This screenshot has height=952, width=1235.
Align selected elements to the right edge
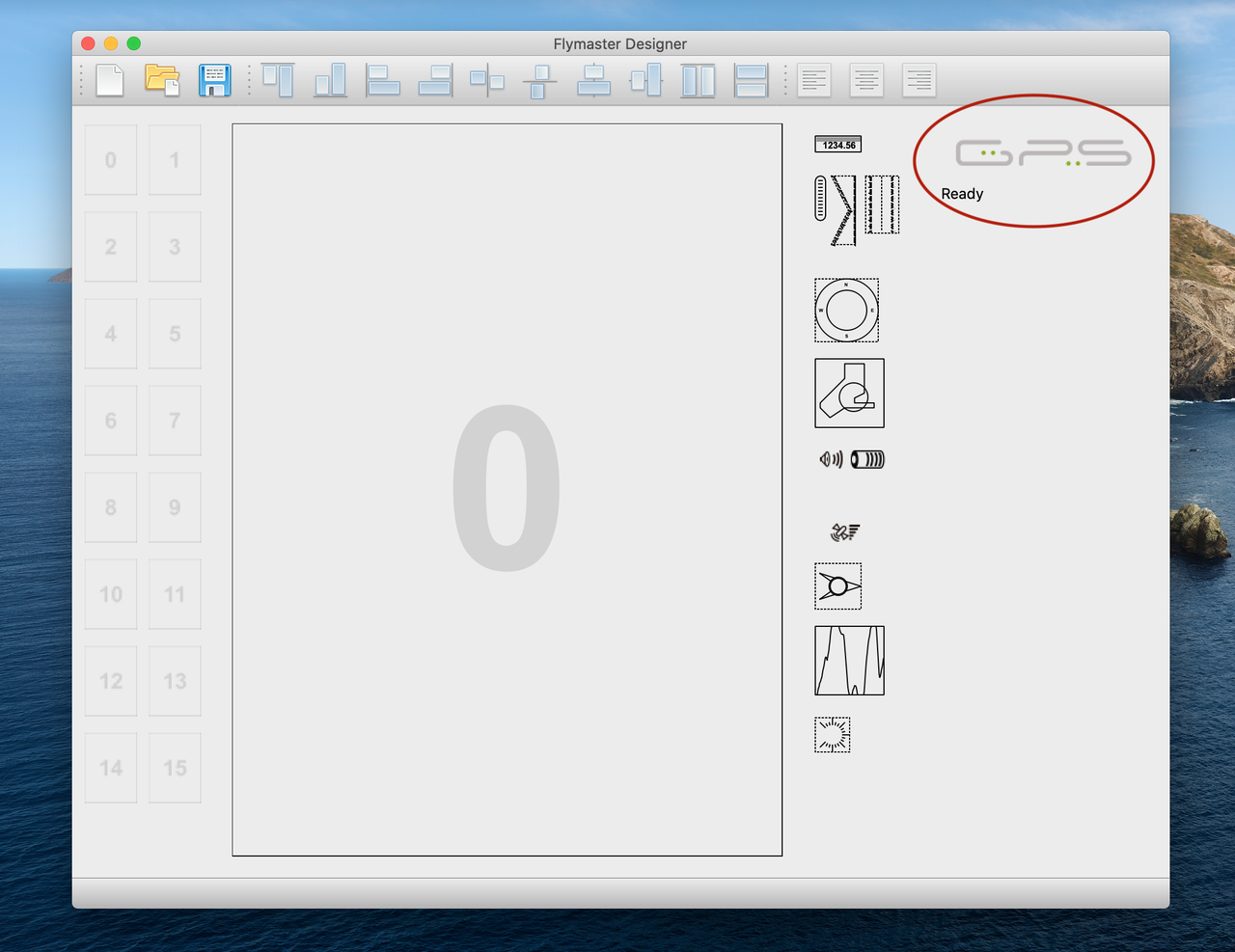point(435,80)
